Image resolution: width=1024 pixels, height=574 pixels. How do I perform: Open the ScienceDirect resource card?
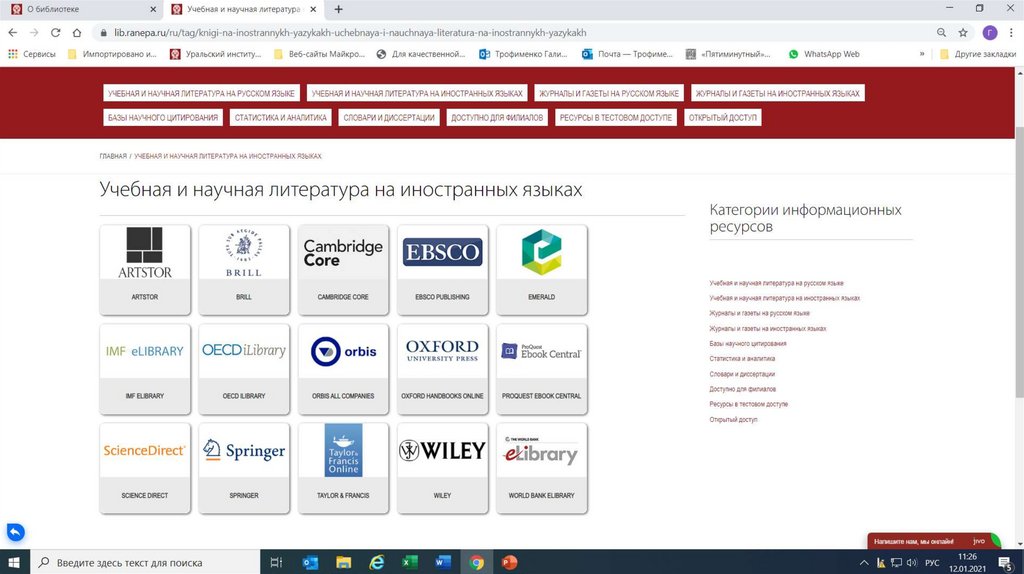(x=145, y=468)
